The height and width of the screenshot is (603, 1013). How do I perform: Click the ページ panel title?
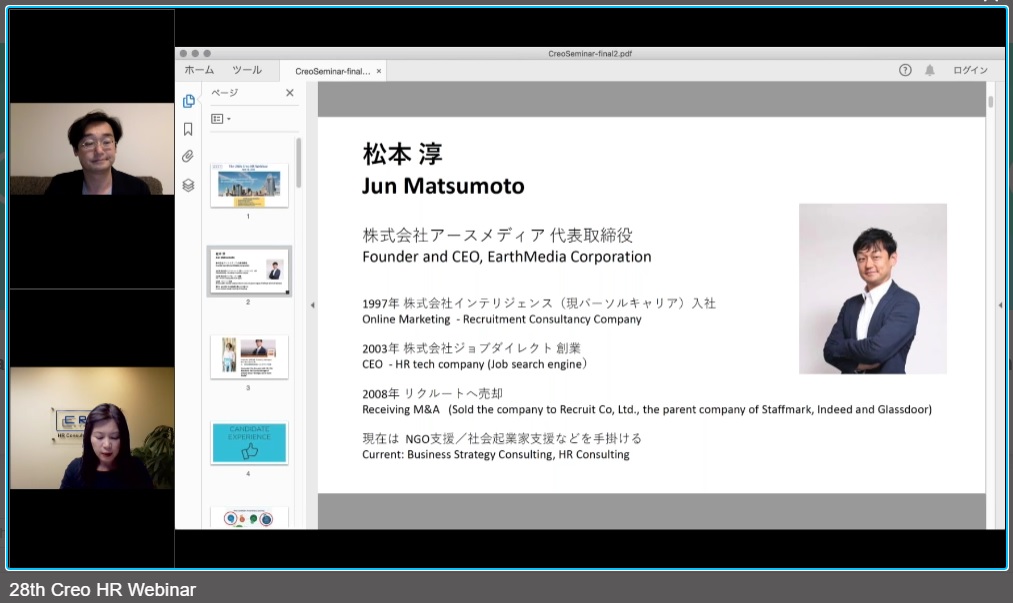[x=225, y=93]
